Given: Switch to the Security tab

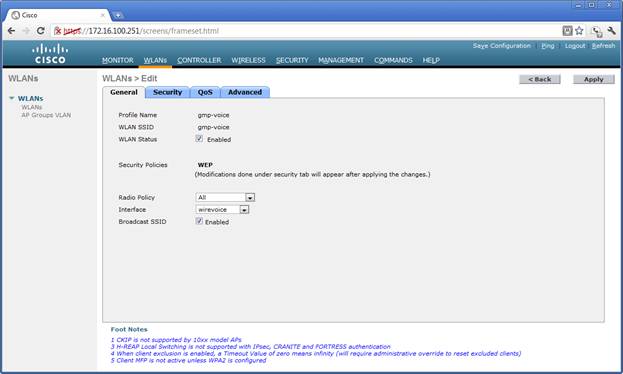Looking at the screenshot, I should click(167, 92).
